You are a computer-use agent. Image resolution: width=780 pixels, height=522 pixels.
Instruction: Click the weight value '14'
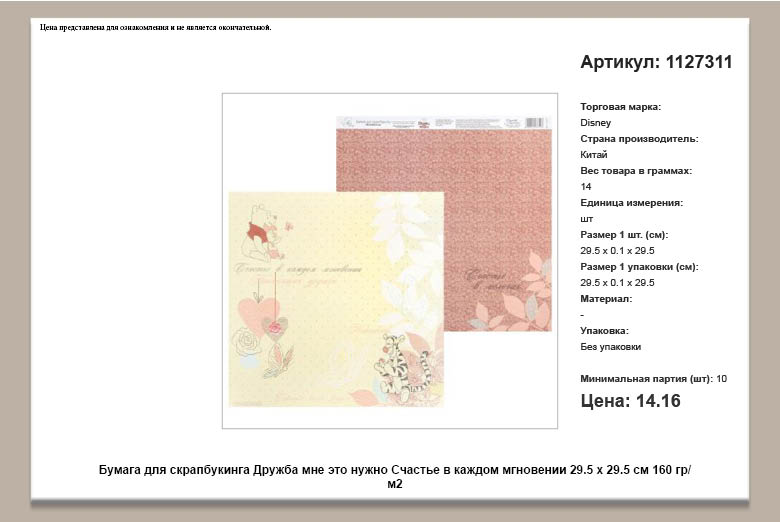coord(585,187)
